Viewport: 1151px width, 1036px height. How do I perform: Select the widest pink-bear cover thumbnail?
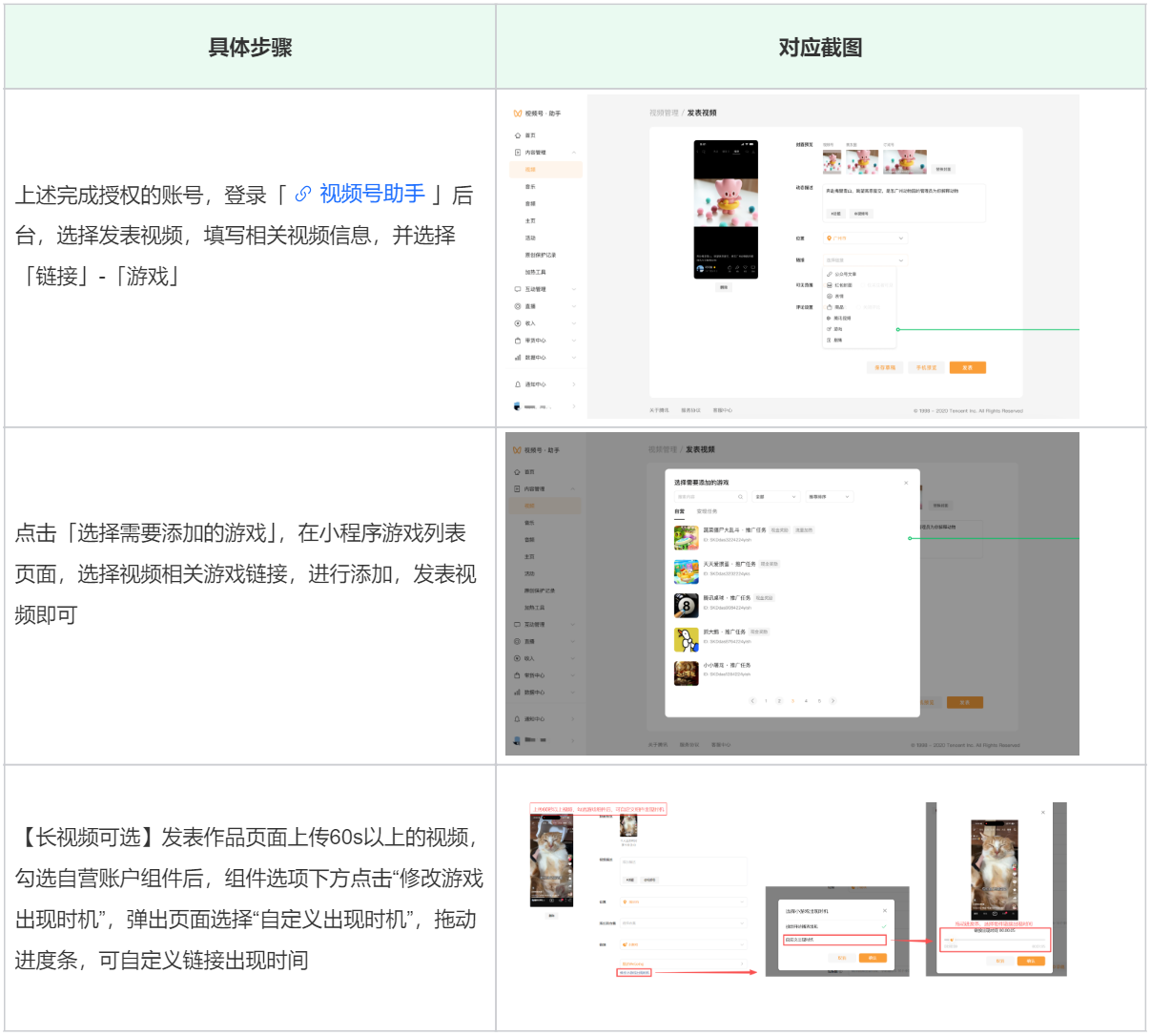coord(905,162)
